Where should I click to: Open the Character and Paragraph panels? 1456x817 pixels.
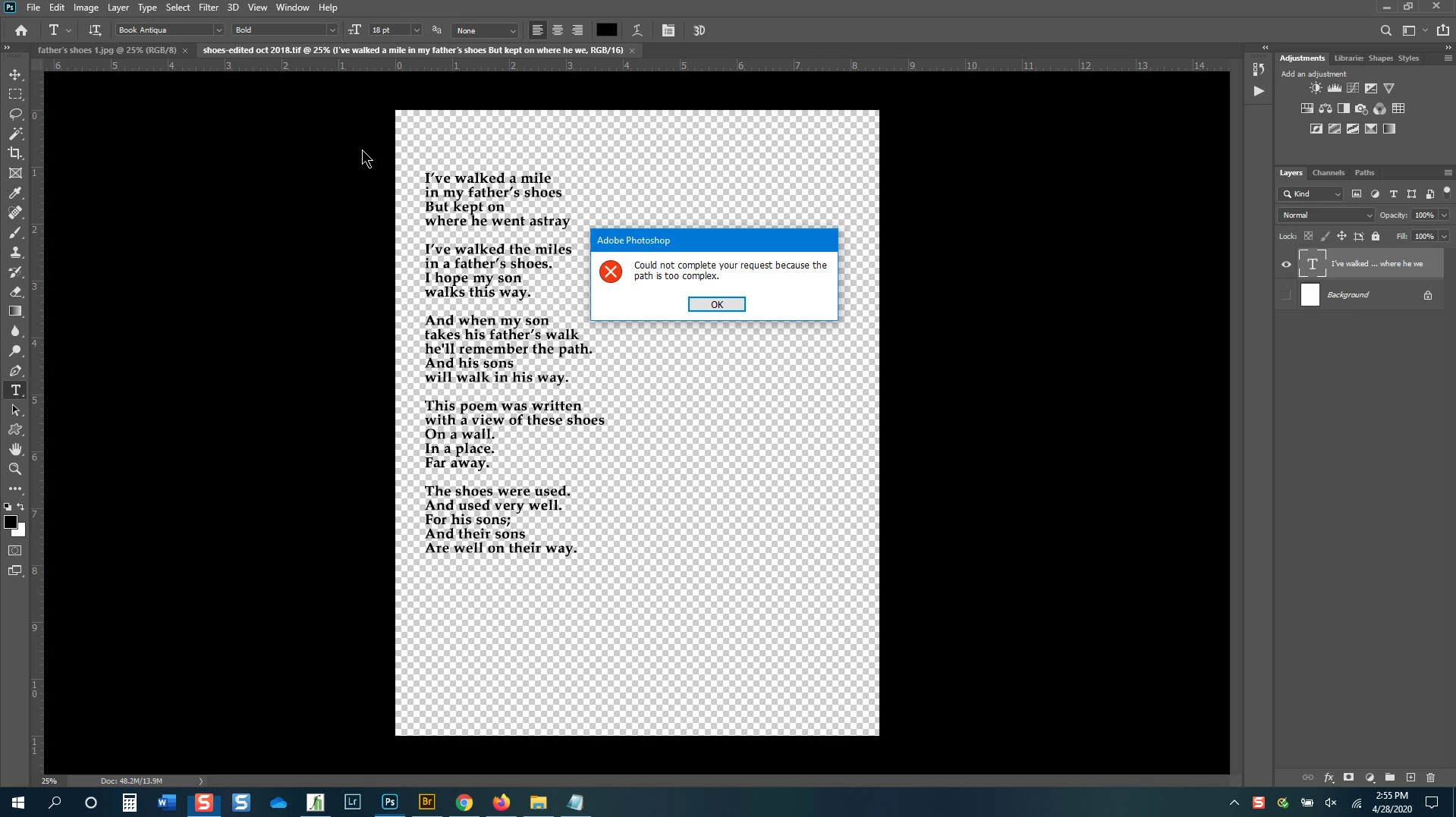[x=668, y=30]
